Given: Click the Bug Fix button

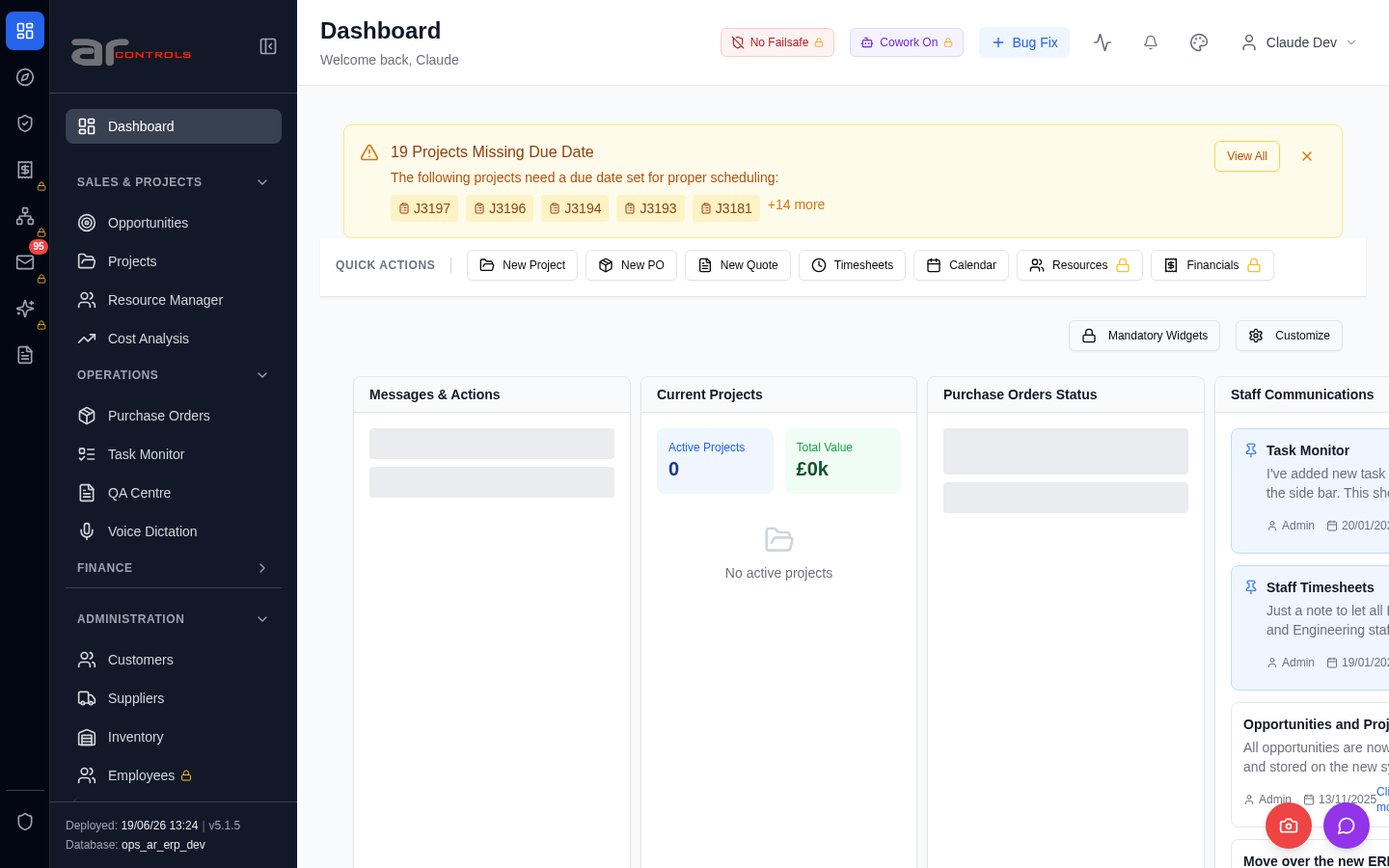Looking at the screenshot, I should pos(1024,42).
